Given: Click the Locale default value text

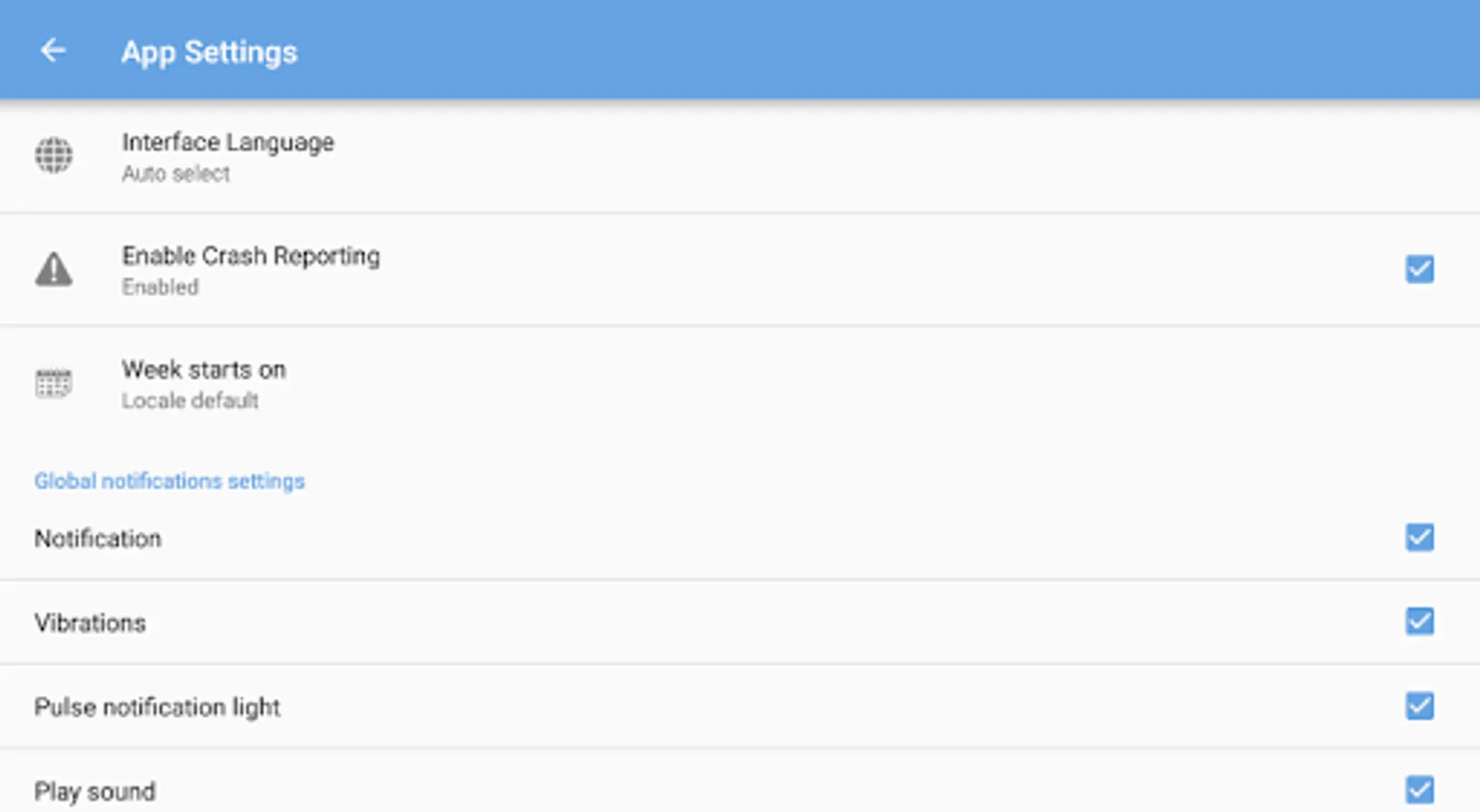Looking at the screenshot, I should coord(190,401).
